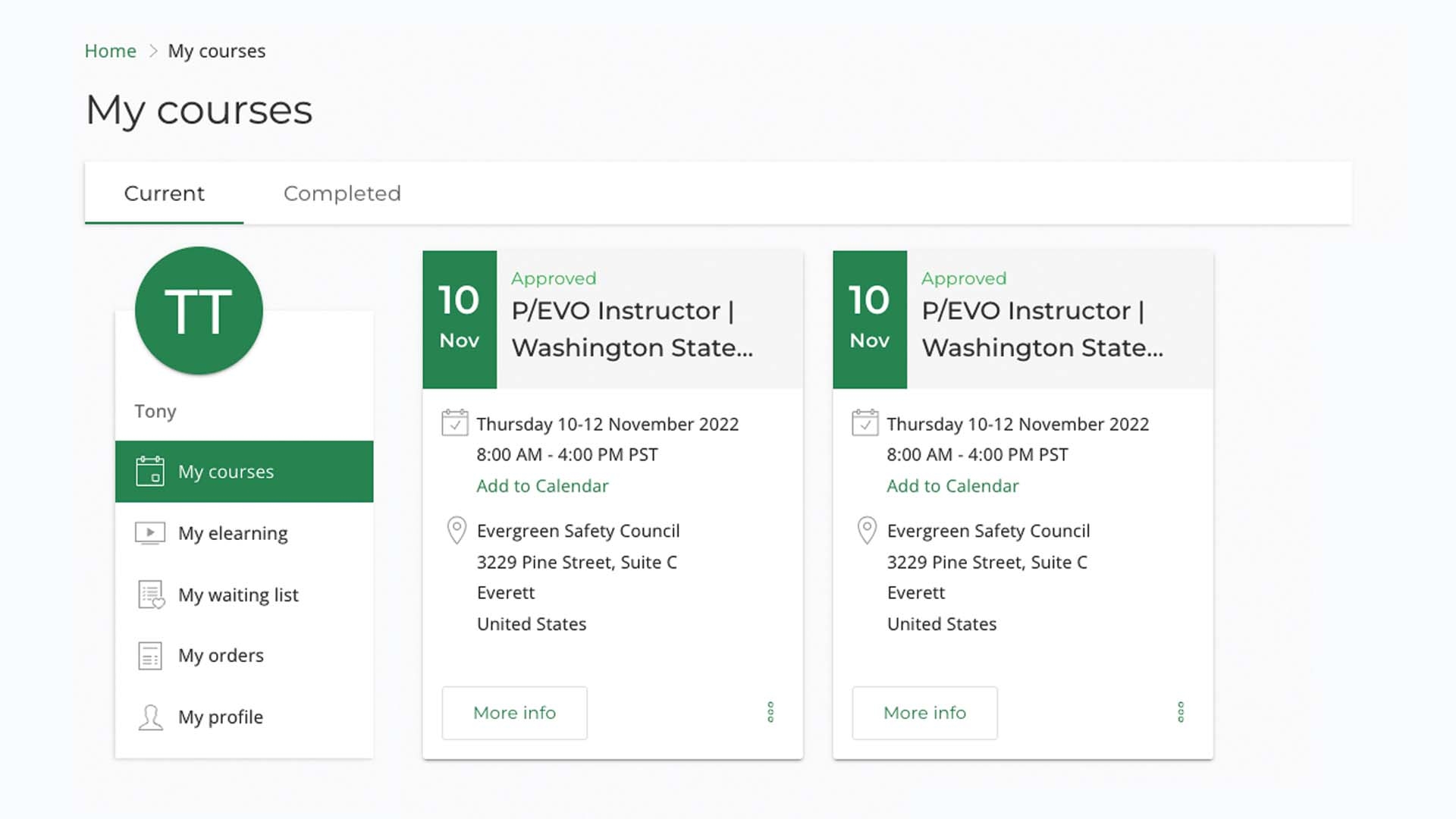
Task: Click the My courses calendar icon
Action: tap(149, 471)
